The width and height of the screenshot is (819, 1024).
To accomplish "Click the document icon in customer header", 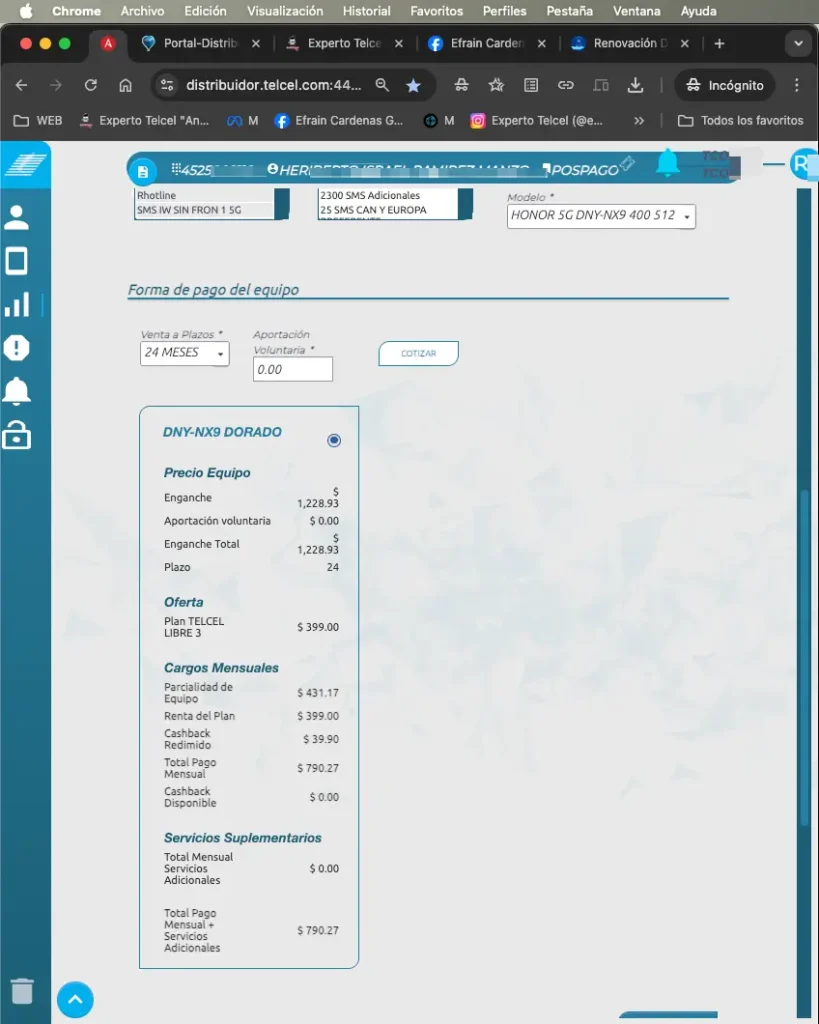I will pos(142,172).
